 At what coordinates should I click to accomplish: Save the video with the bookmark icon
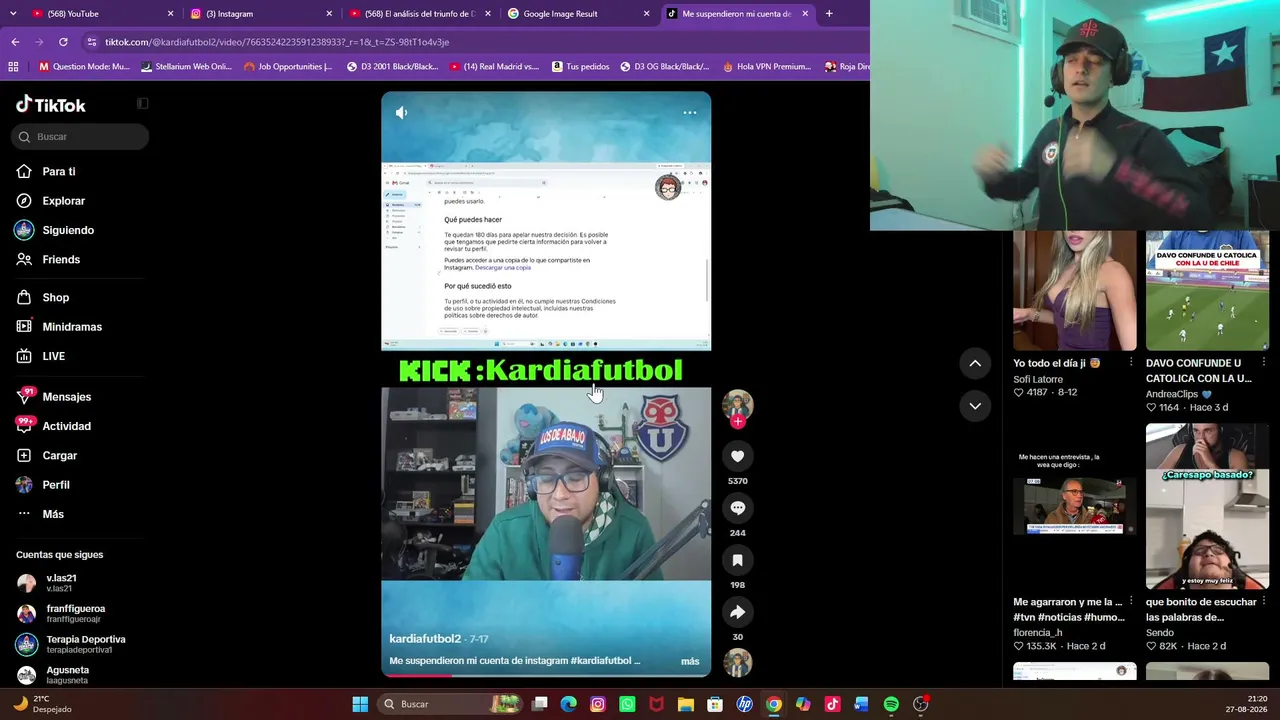[737, 560]
